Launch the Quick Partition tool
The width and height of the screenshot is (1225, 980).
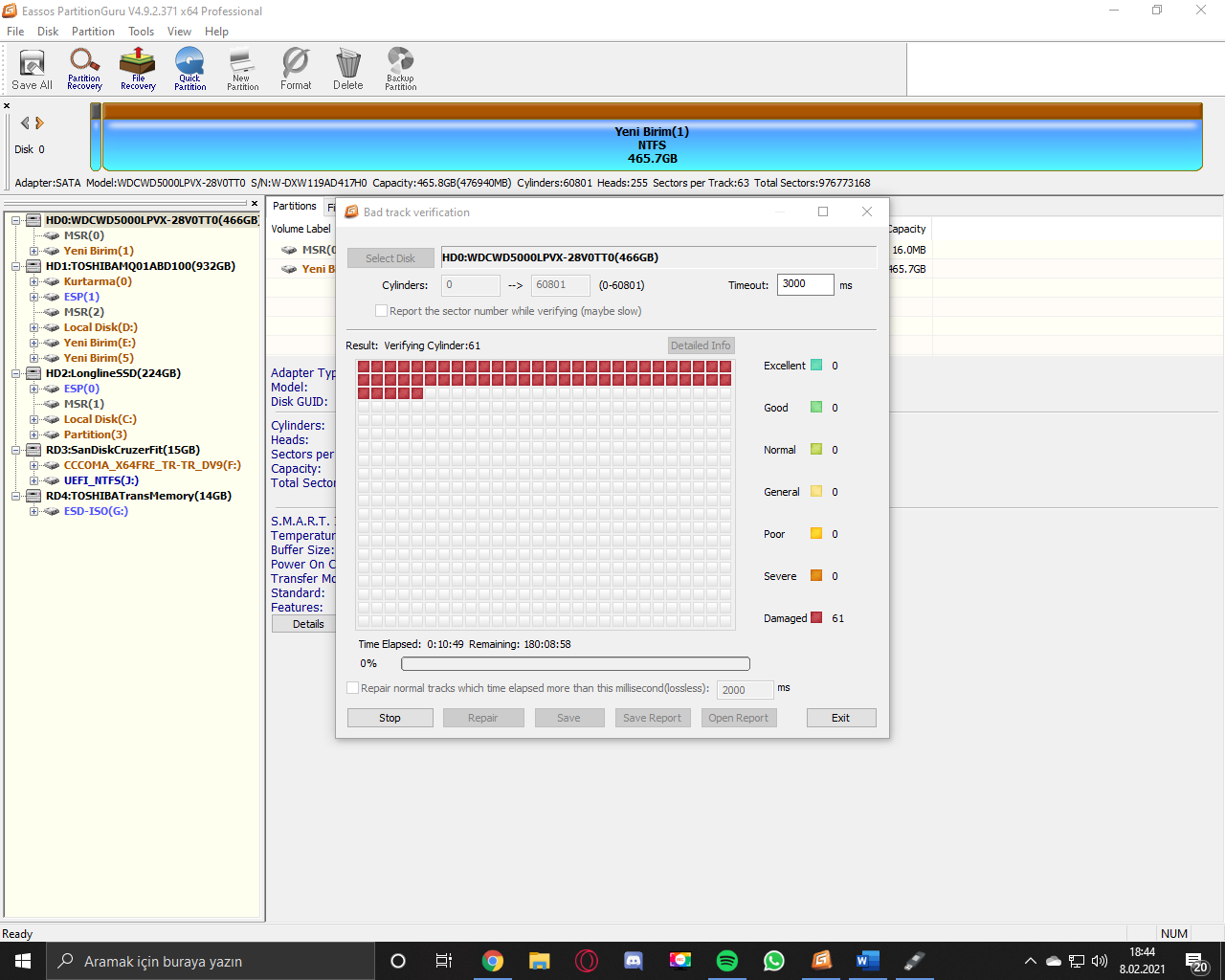pyautogui.click(x=189, y=69)
